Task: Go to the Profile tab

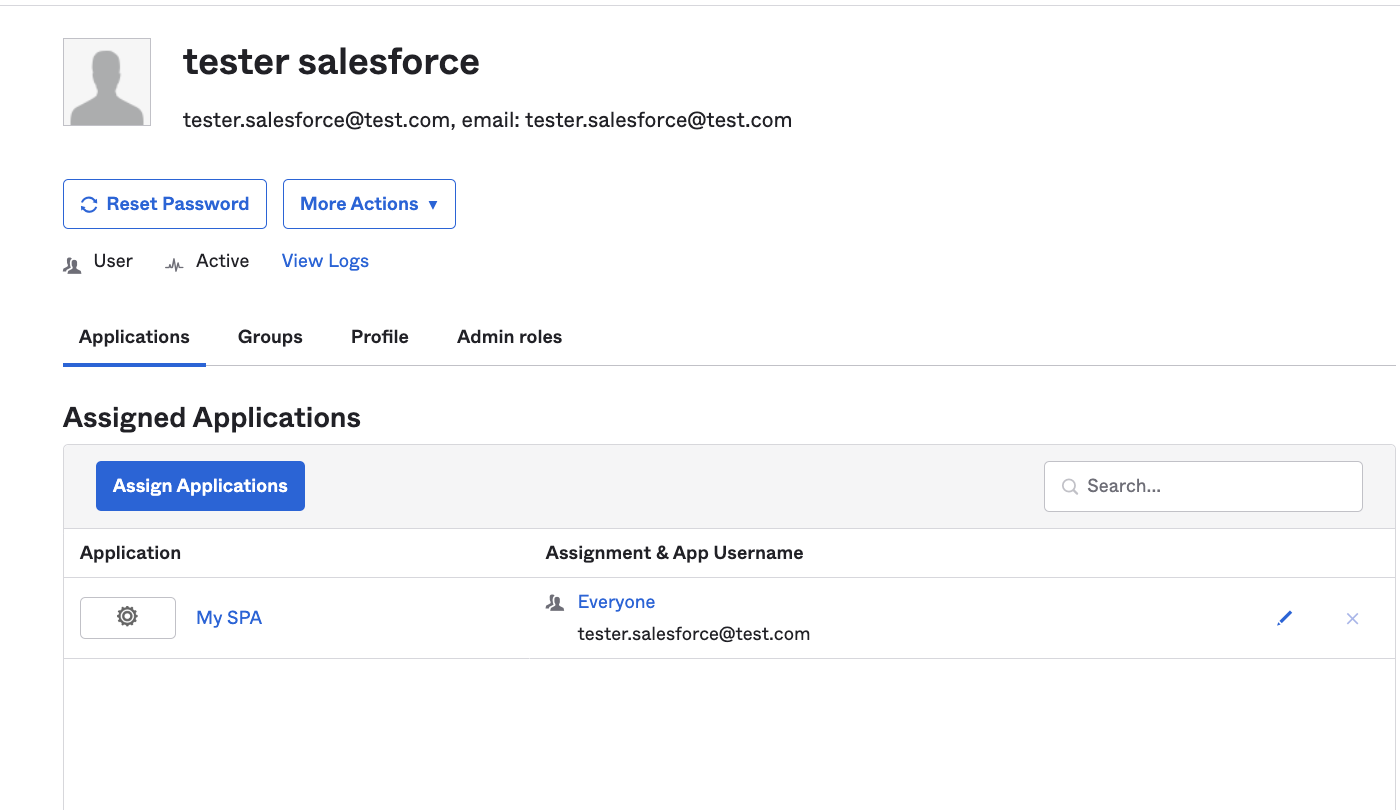Action: pyautogui.click(x=379, y=337)
